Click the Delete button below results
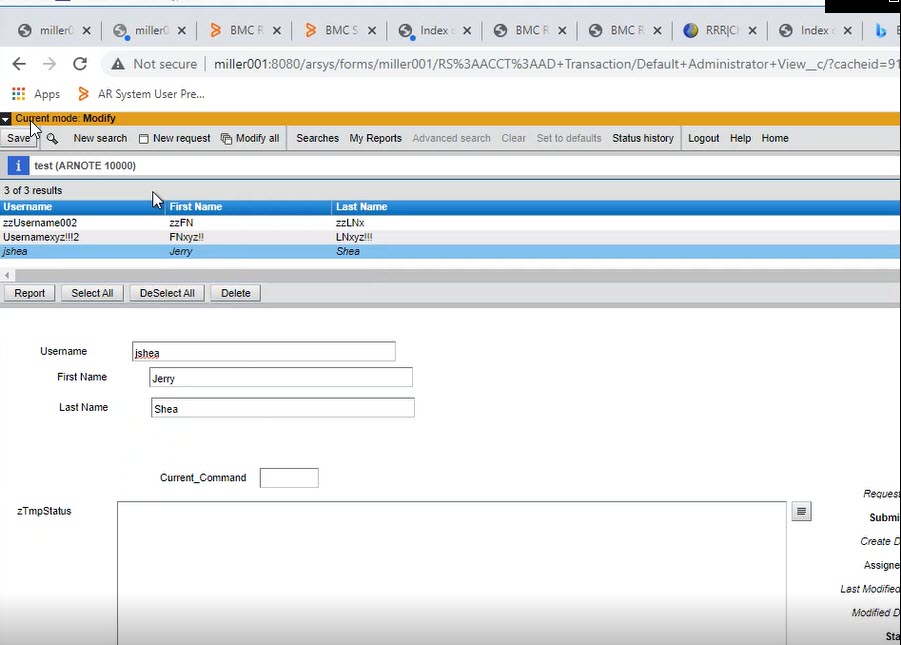 (235, 293)
